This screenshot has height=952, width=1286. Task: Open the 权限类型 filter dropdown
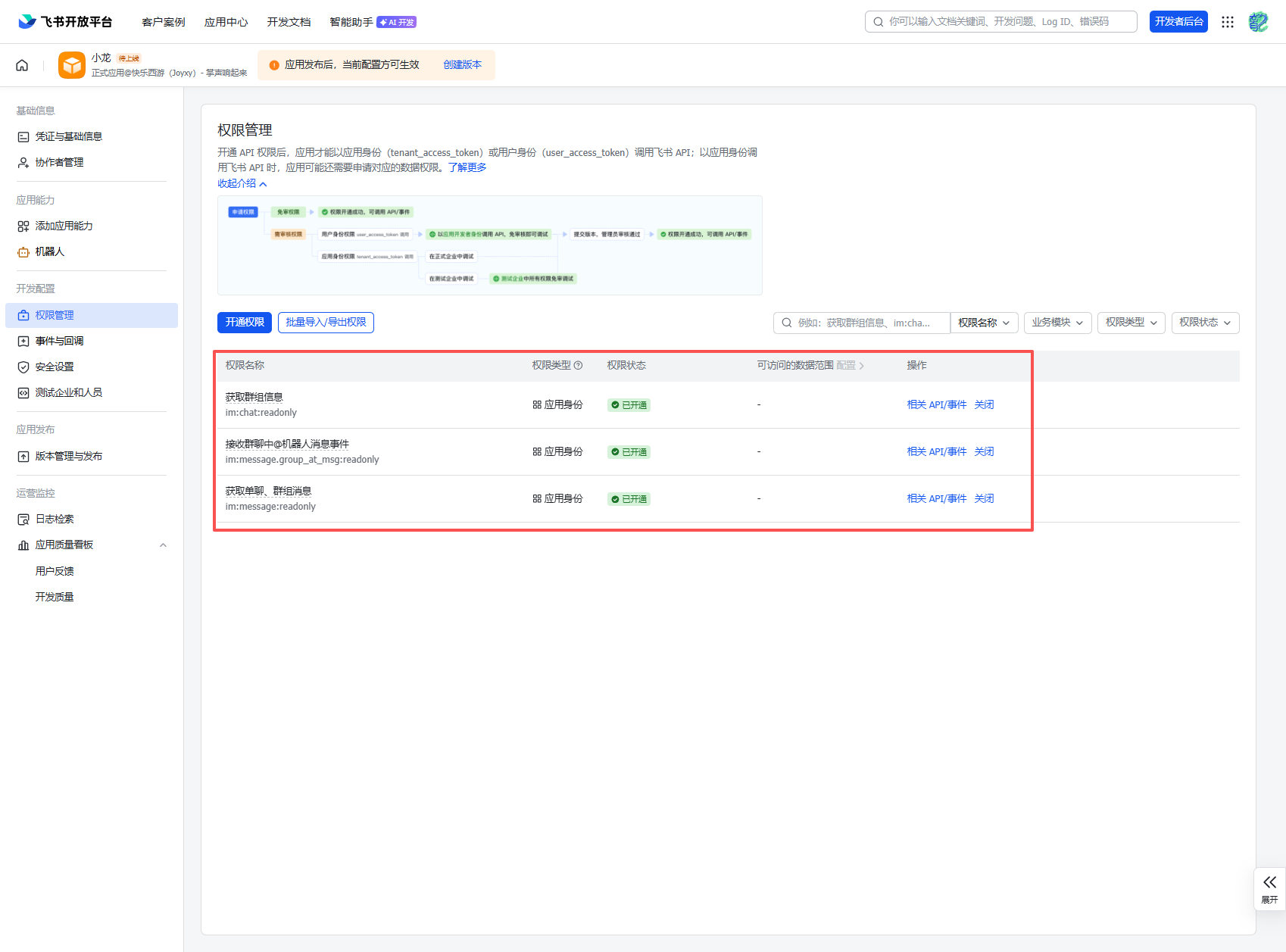pos(1131,323)
